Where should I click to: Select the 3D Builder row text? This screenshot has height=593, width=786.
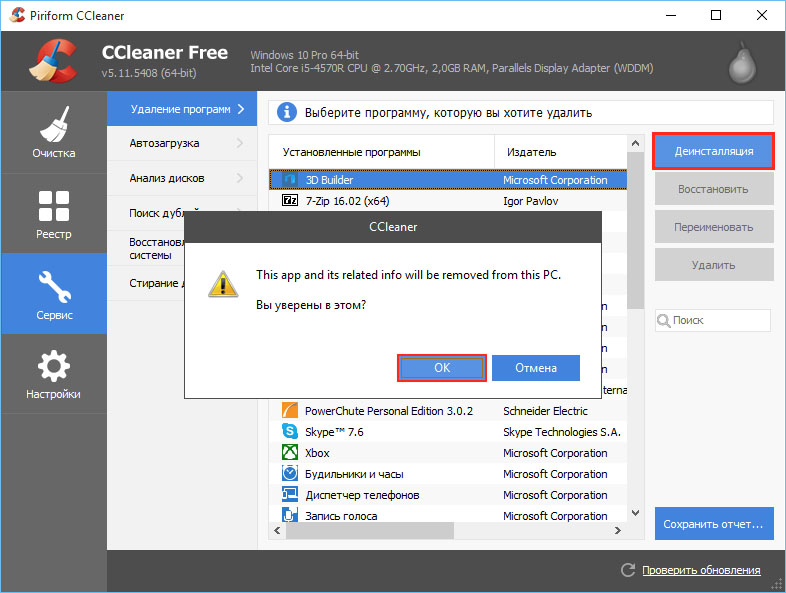[329, 180]
